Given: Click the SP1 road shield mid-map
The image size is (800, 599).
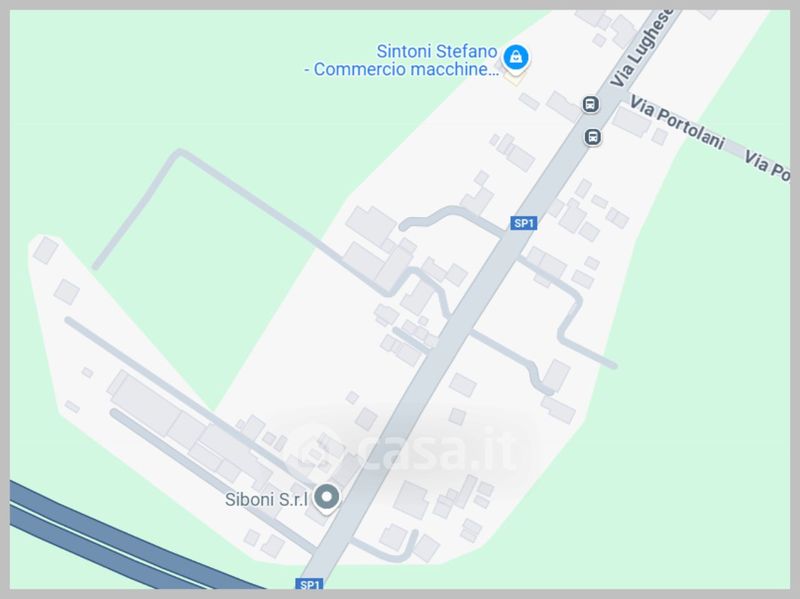Looking at the screenshot, I should pos(523,223).
